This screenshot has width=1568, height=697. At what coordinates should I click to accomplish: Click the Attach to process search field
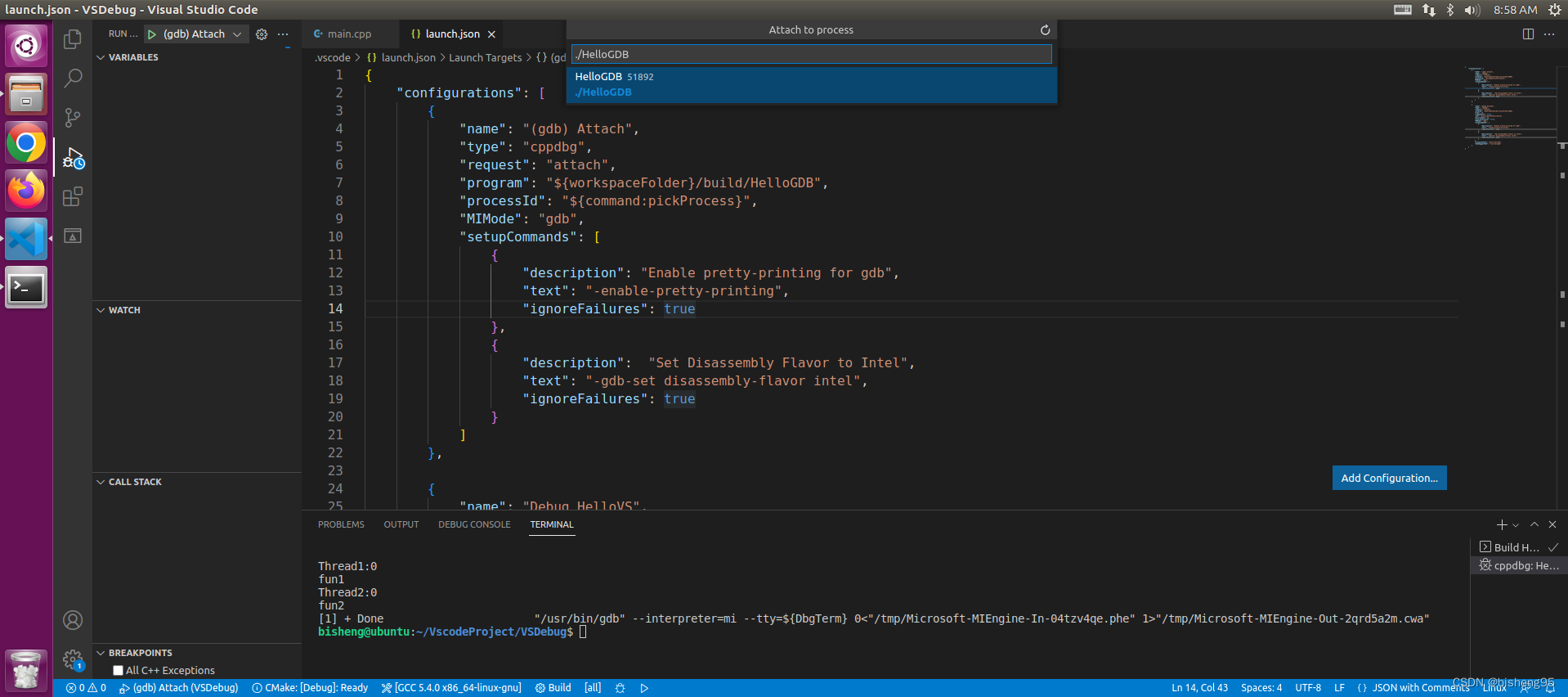point(811,55)
